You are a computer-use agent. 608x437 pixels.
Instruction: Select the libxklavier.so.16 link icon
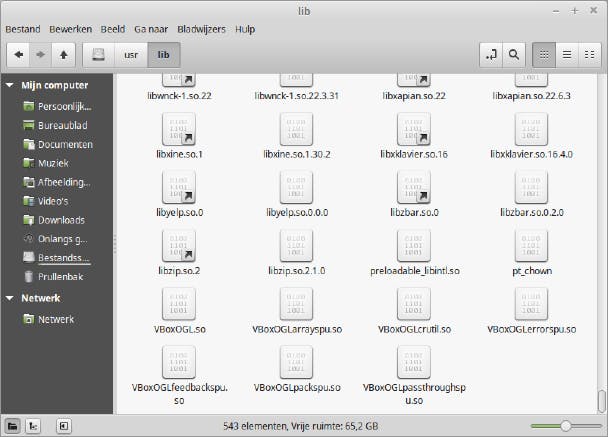coord(414,129)
